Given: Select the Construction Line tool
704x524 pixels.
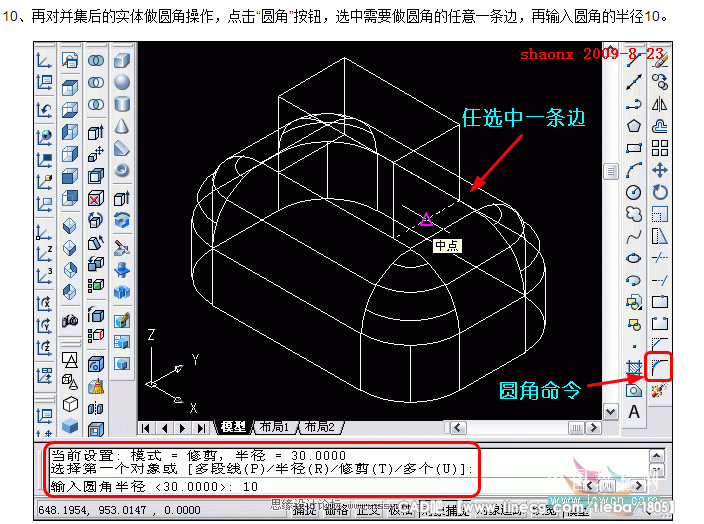Looking at the screenshot, I should pyautogui.click(x=634, y=82).
